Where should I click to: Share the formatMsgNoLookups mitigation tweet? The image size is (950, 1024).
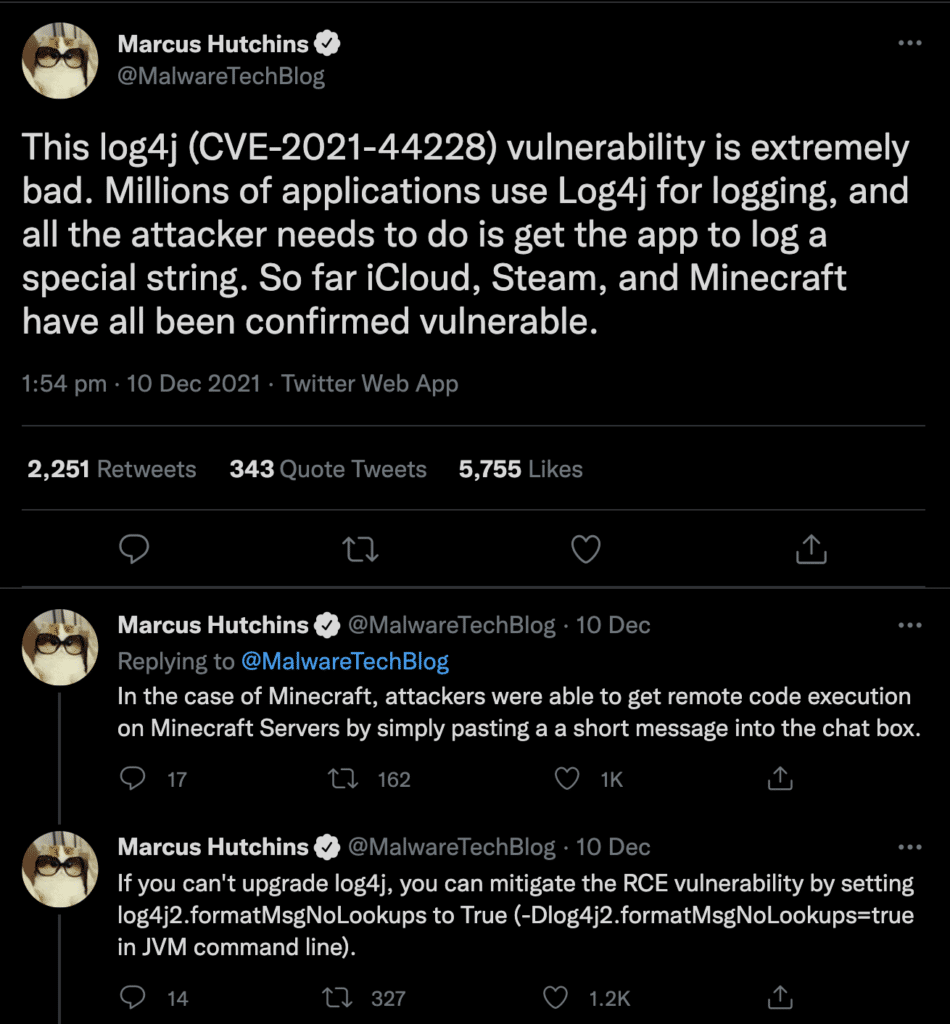[780, 997]
